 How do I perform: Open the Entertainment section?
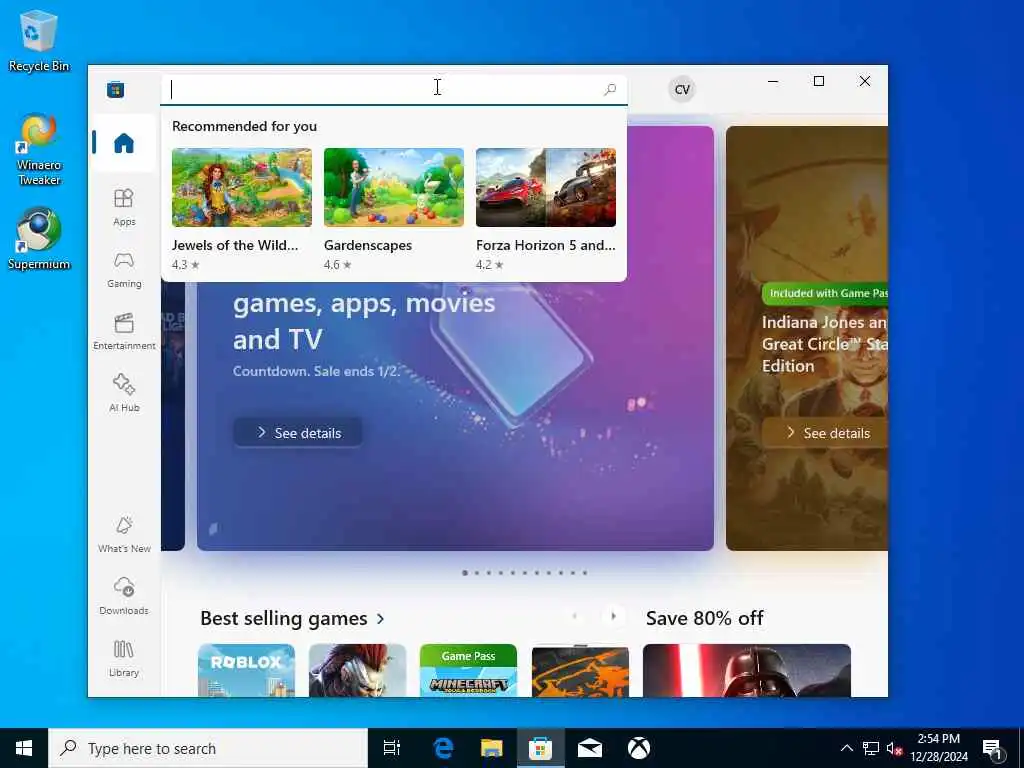(124, 332)
